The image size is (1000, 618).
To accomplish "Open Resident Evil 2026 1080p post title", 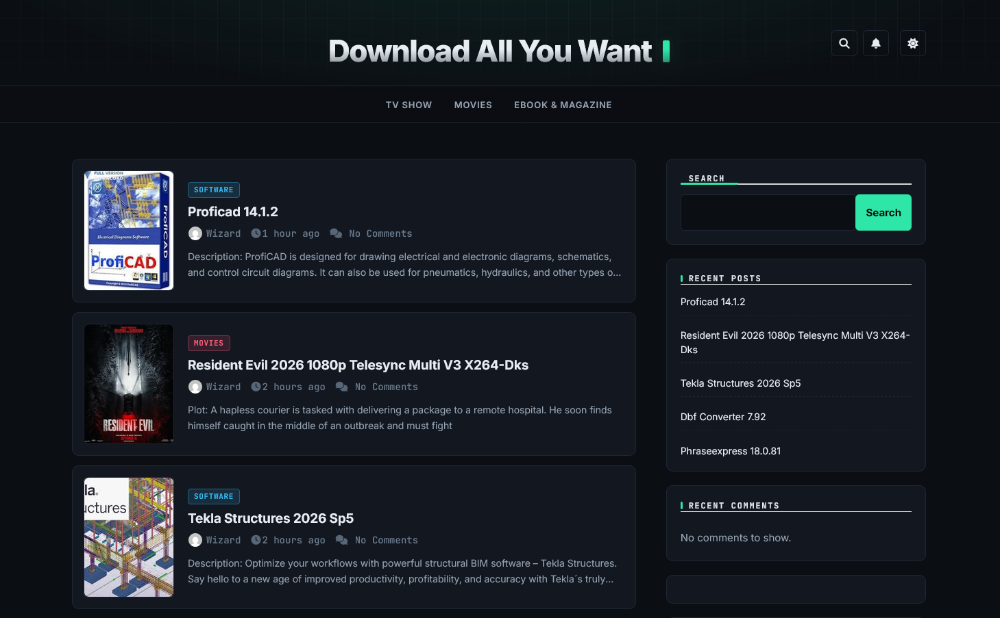I will click(x=358, y=365).
